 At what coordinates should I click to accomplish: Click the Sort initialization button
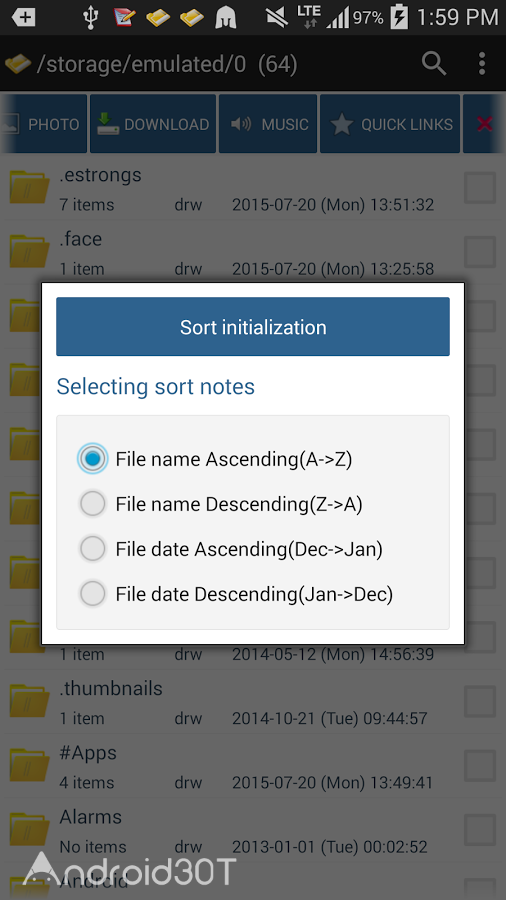pos(253,327)
